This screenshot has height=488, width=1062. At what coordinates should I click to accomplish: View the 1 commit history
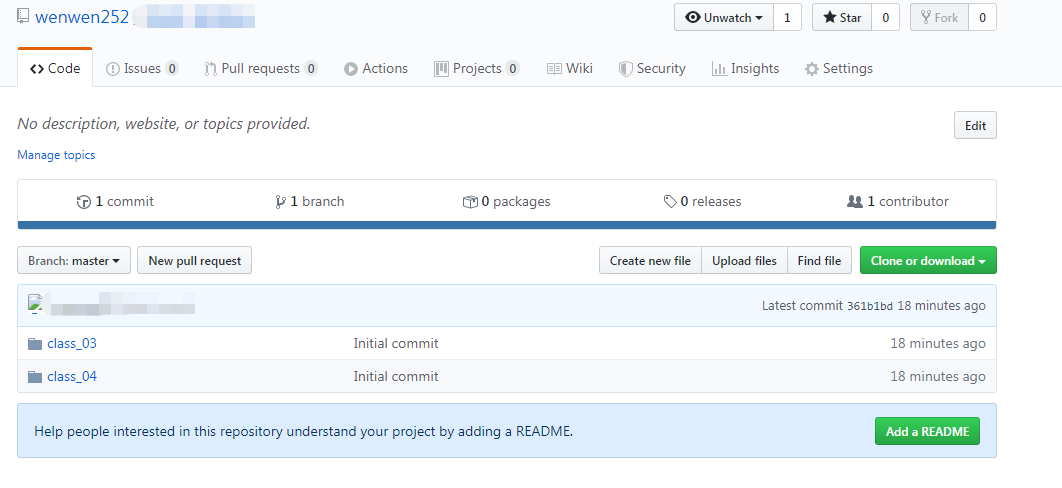[x=115, y=201]
